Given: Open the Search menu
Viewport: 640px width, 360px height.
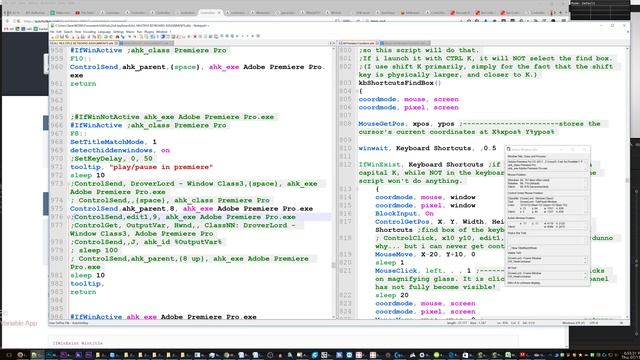Looking at the screenshot, I should (x=68, y=31).
